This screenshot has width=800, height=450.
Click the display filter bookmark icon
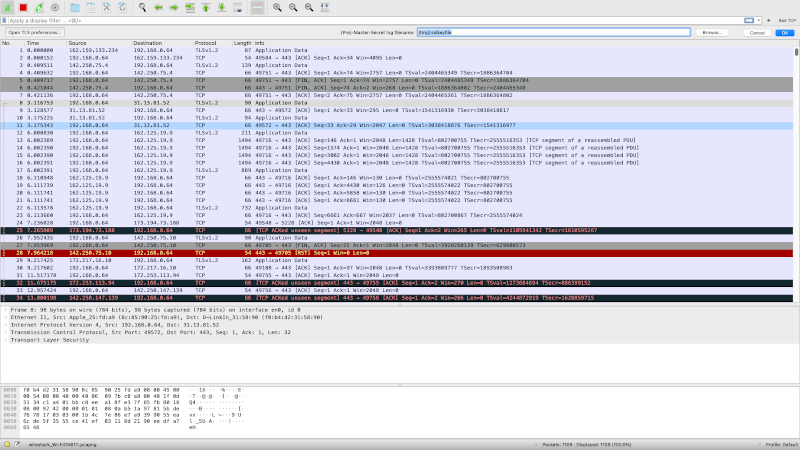point(6,20)
